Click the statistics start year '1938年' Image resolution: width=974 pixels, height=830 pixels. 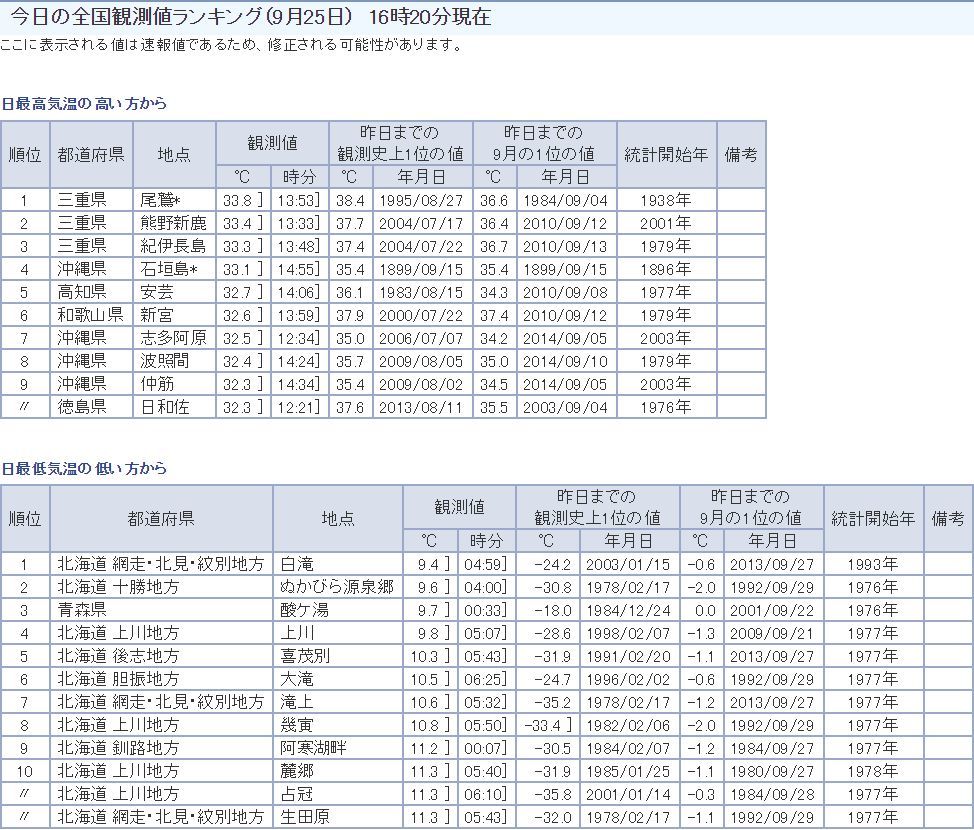coord(667,200)
